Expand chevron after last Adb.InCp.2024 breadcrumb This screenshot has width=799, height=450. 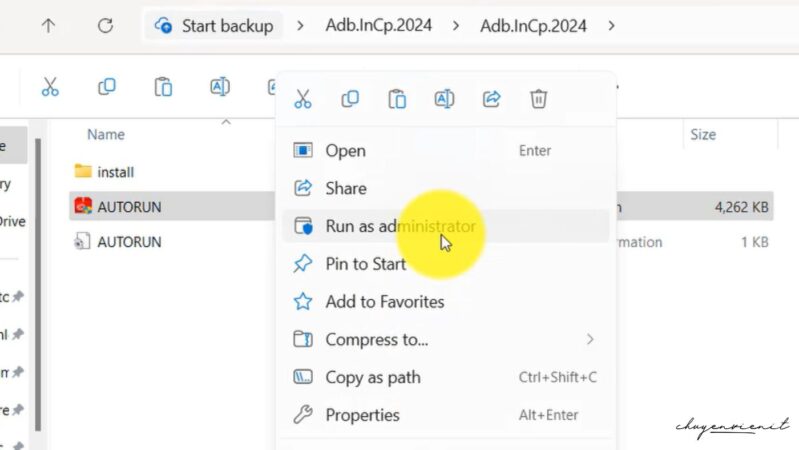(611, 25)
